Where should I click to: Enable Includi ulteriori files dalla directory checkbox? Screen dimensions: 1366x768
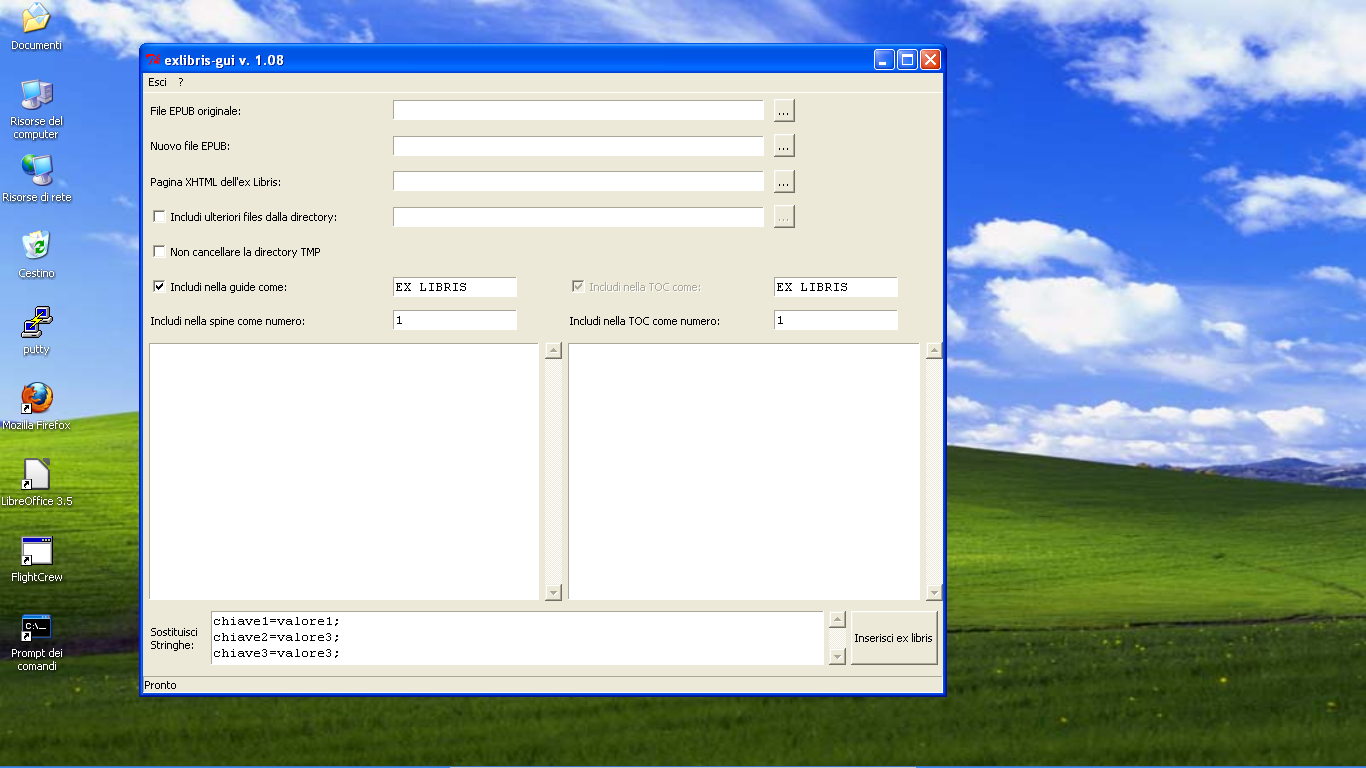coord(159,217)
